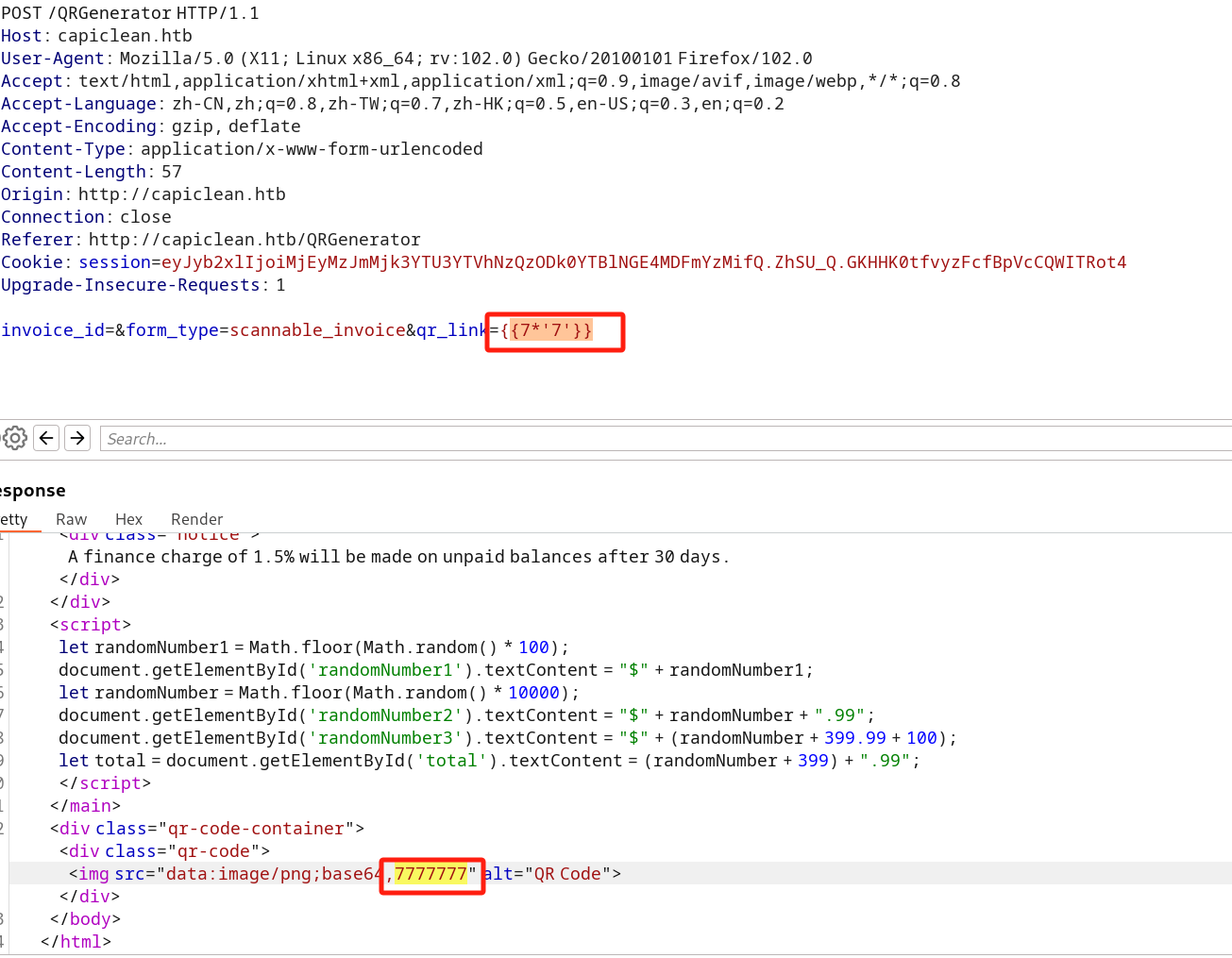Click the highlighted {{7*'7'}} payload in request
This screenshot has width=1232, height=958.
[550, 330]
